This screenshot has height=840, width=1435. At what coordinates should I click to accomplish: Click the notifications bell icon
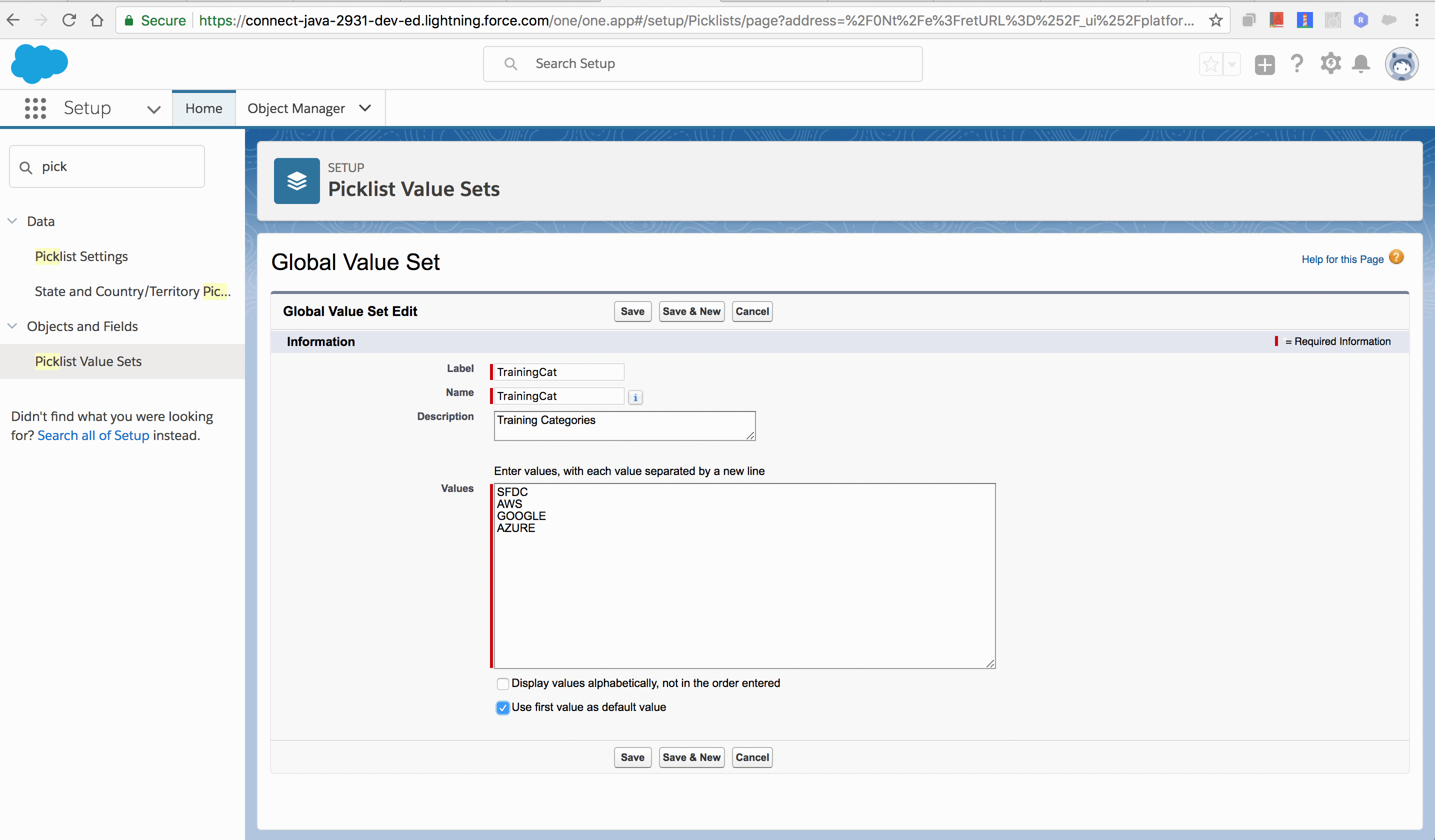(x=1363, y=63)
